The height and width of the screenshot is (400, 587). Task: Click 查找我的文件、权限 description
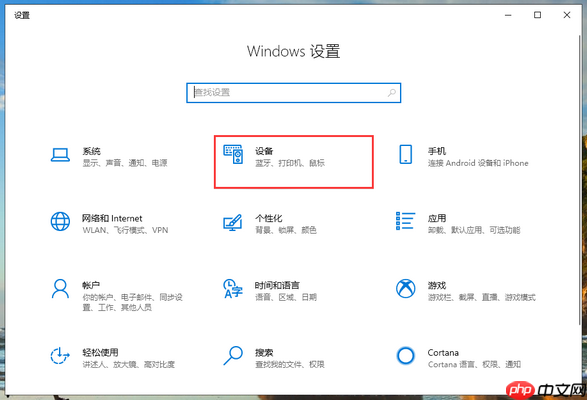290,364
